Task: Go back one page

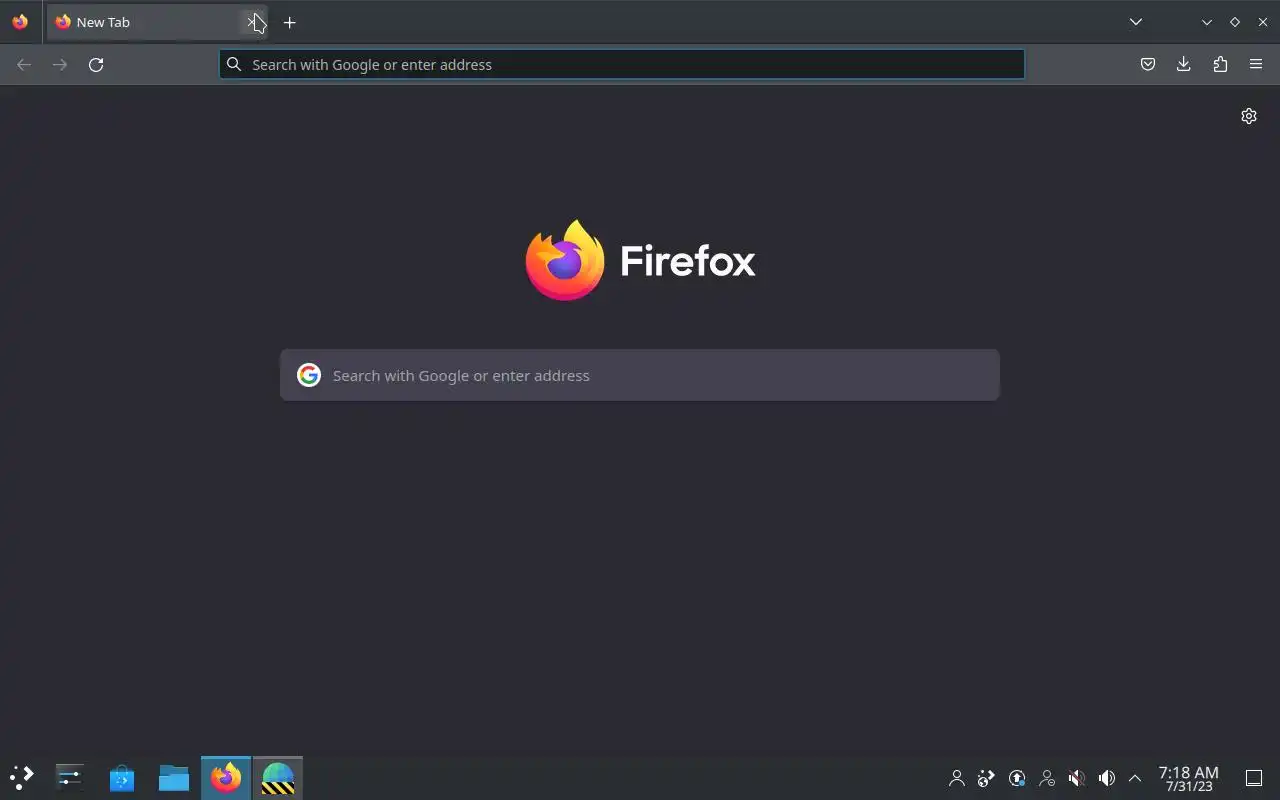Action: 24,64
